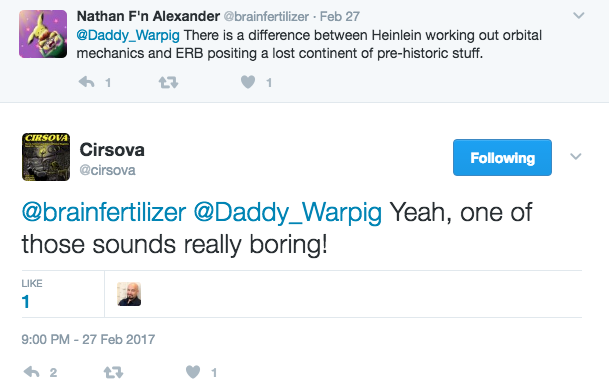Toggle the Following button for Cirsova
Image resolution: width=609 pixels, height=391 pixels.
pyautogui.click(x=502, y=158)
